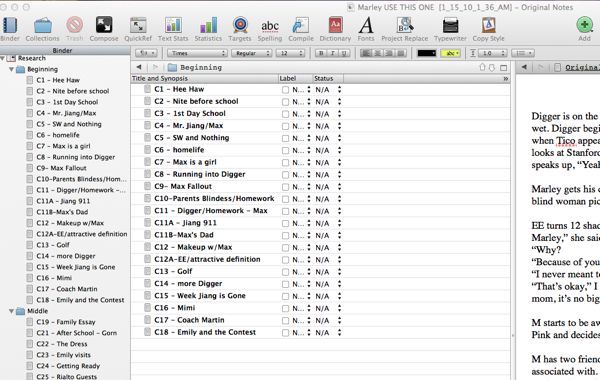This screenshot has height=380, width=600.
Task: Add a new document with Add button
Action: pos(584,25)
